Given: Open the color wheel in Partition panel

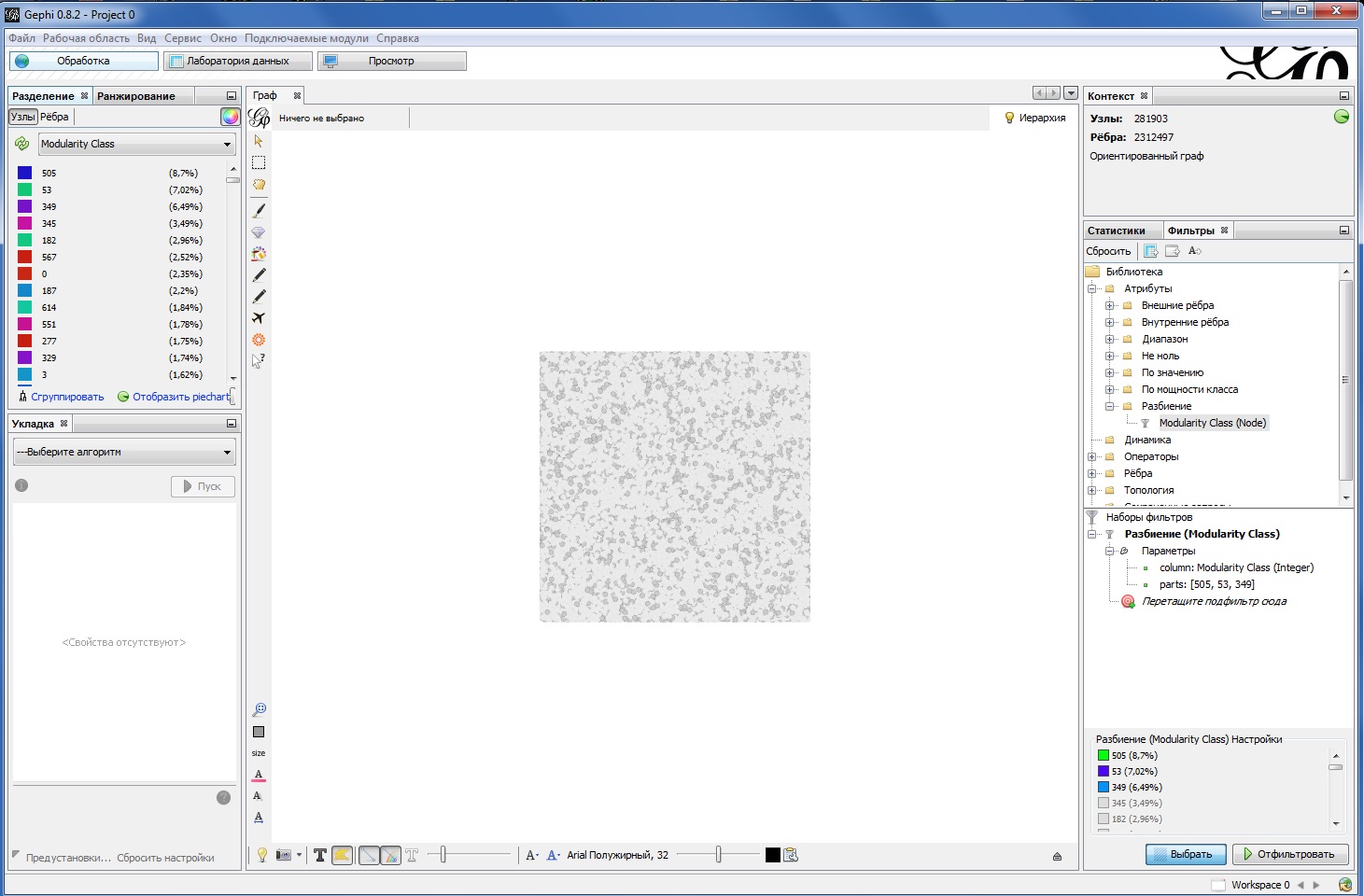Looking at the screenshot, I should coord(230,117).
